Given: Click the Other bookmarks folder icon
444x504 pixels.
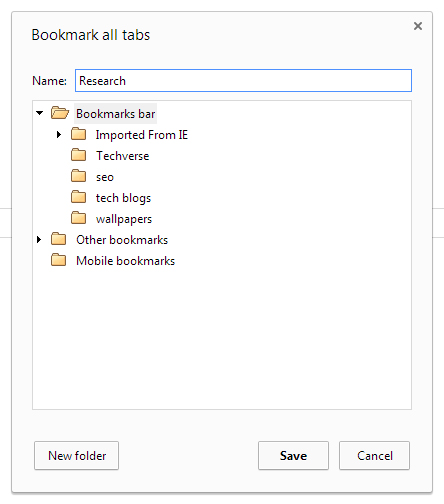Looking at the screenshot, I should tap(59, 239).
